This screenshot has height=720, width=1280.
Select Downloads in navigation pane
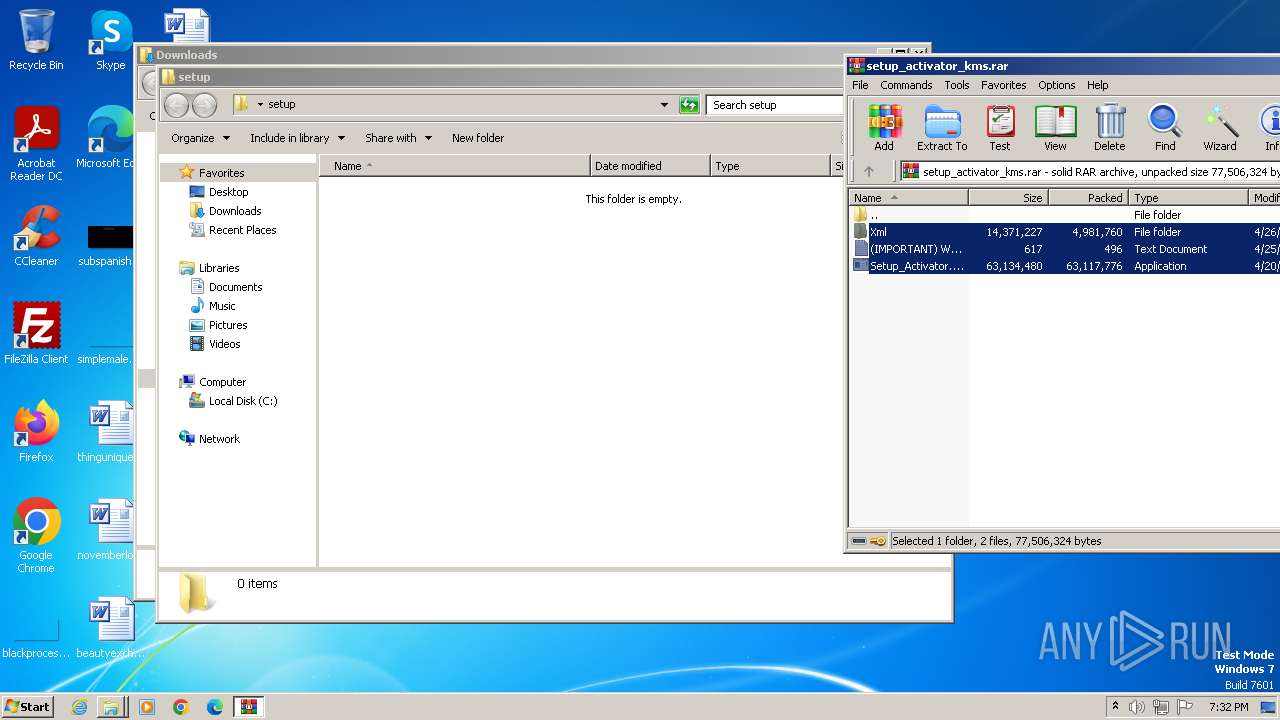[x=235, y=211]
